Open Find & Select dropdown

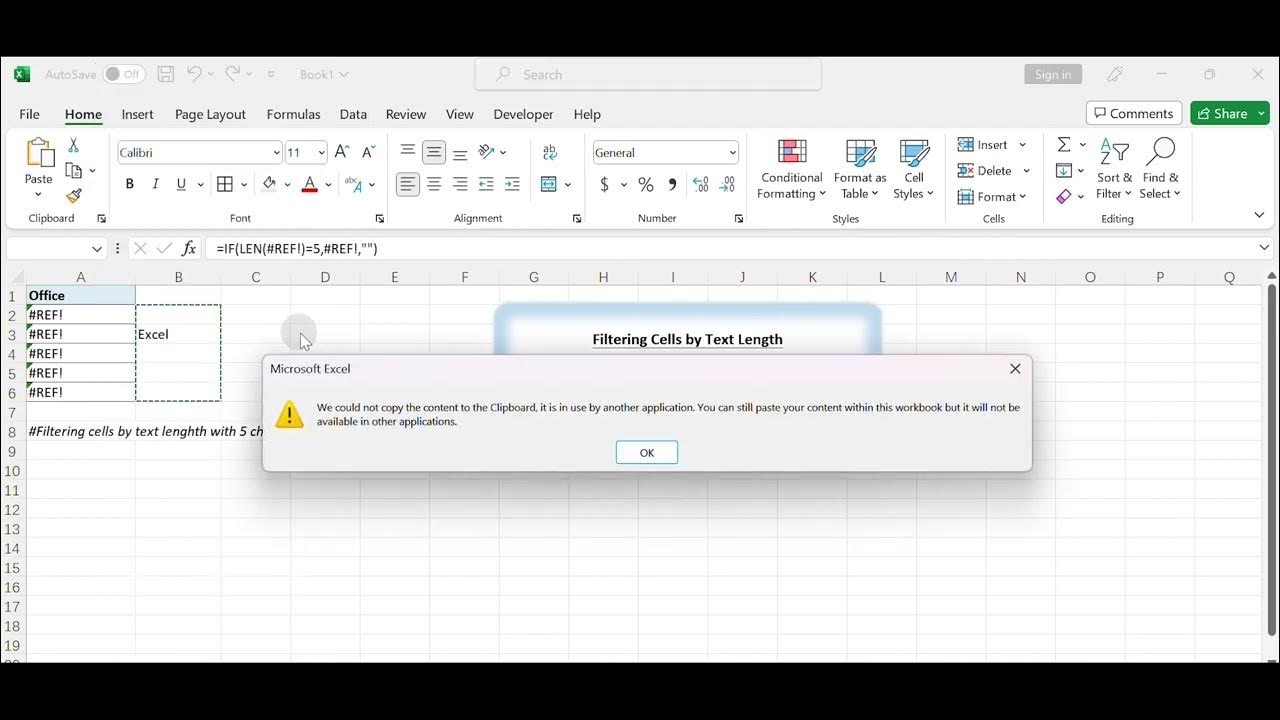coord(1160,170)
